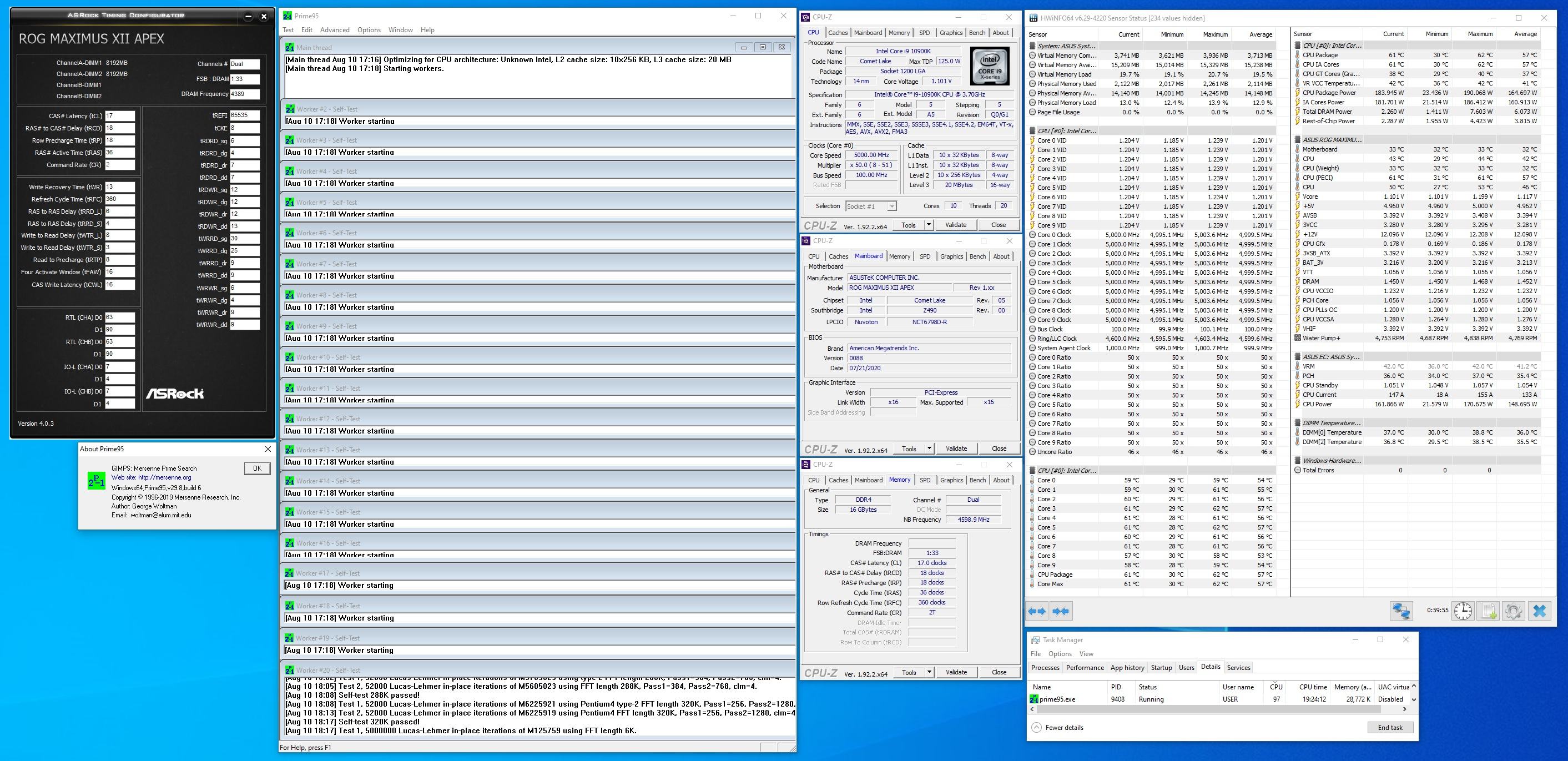Minimize the Prime95 Main thread child window
Viewport: 1568px width, 761px height.
(x=743, y=47)
